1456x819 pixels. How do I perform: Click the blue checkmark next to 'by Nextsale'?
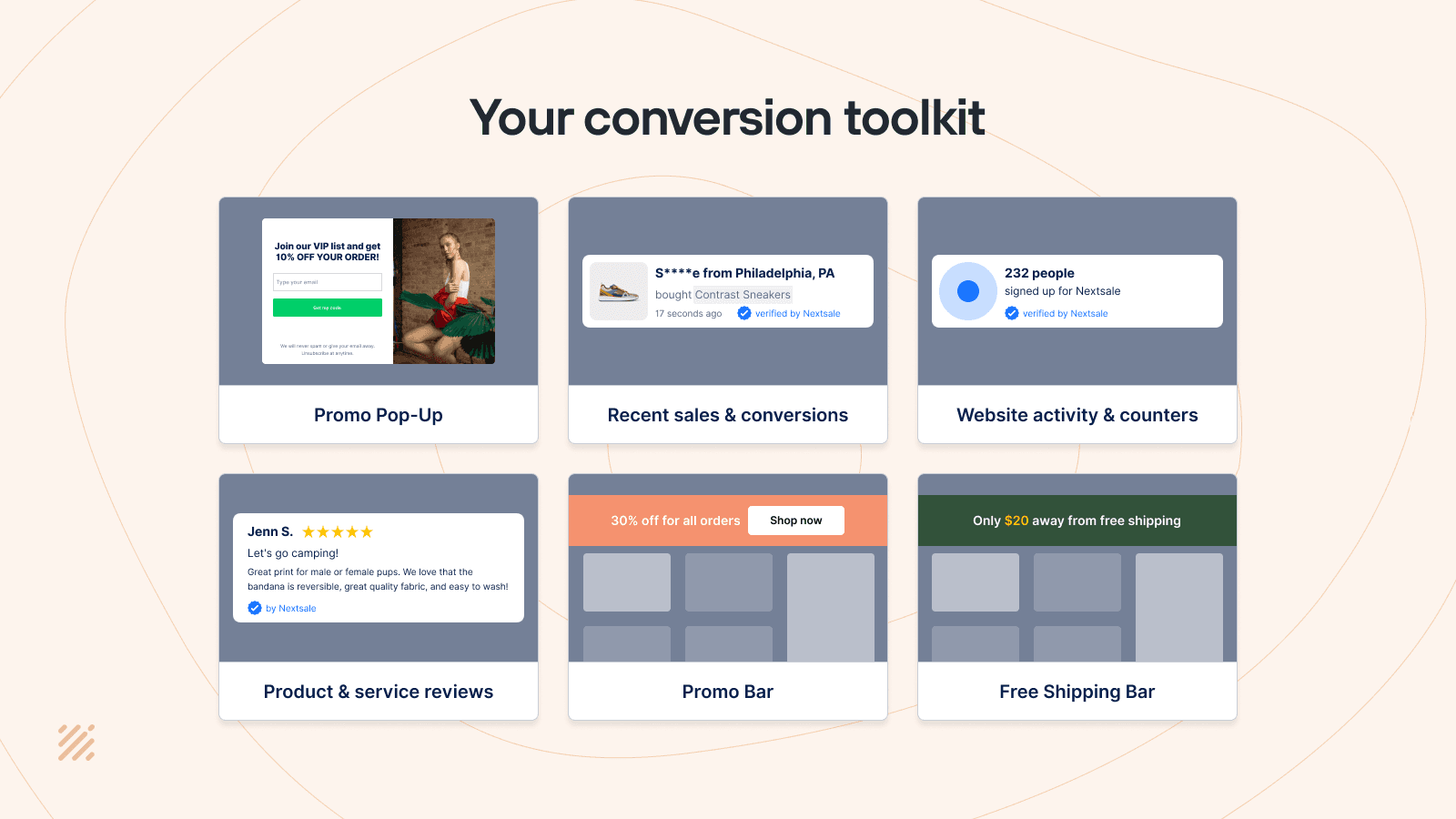point(255,608)
